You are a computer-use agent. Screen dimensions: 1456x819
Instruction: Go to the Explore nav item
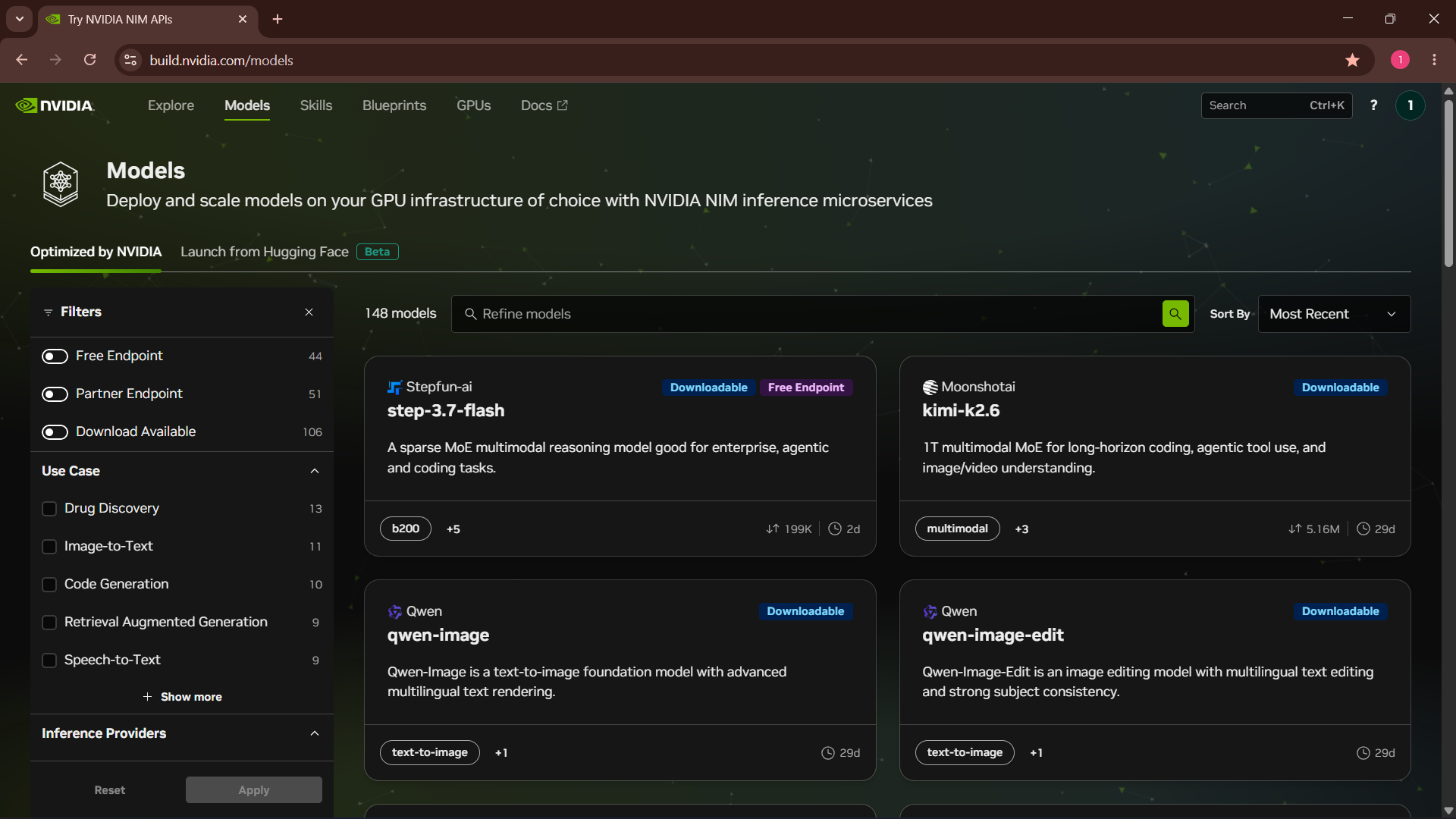pyautogui.click(x=171, y=105)
